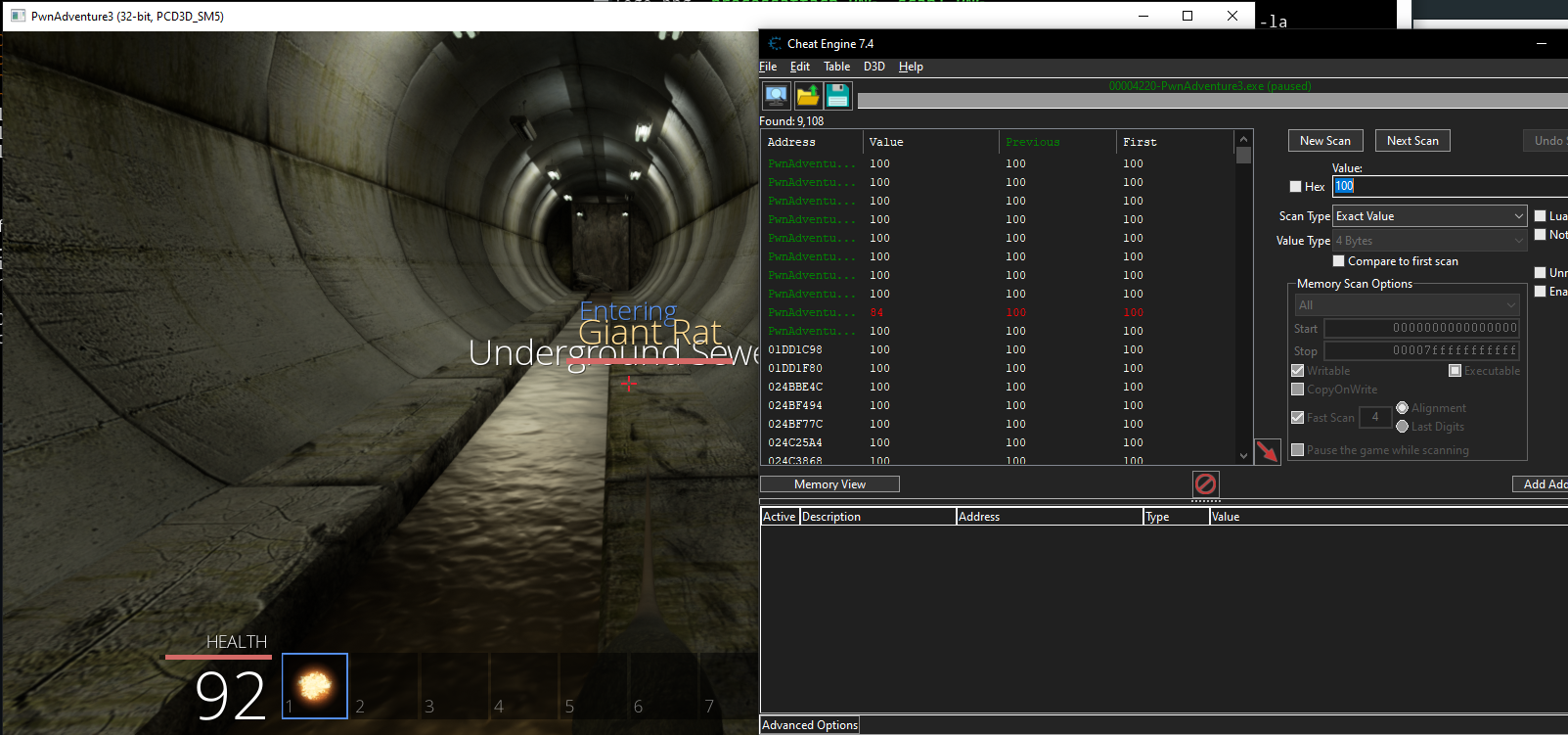This screenshot has width=1568, height=735.
Task: Open the memory region All dropdown
Action: pos(1407,305)
